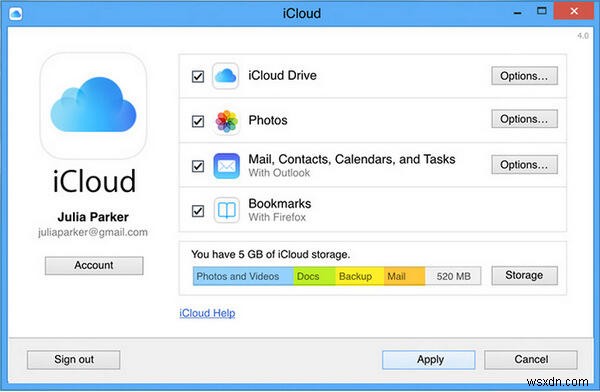
Task: Click the juliaparker@gmail.com email text
Action: (93, 232)
